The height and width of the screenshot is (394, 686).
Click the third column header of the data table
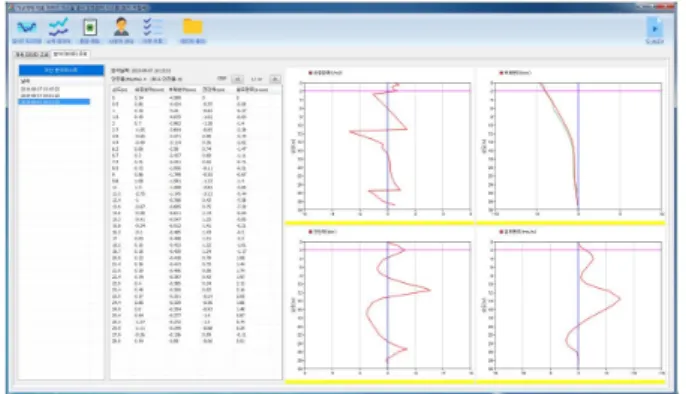tap(182, 90)
